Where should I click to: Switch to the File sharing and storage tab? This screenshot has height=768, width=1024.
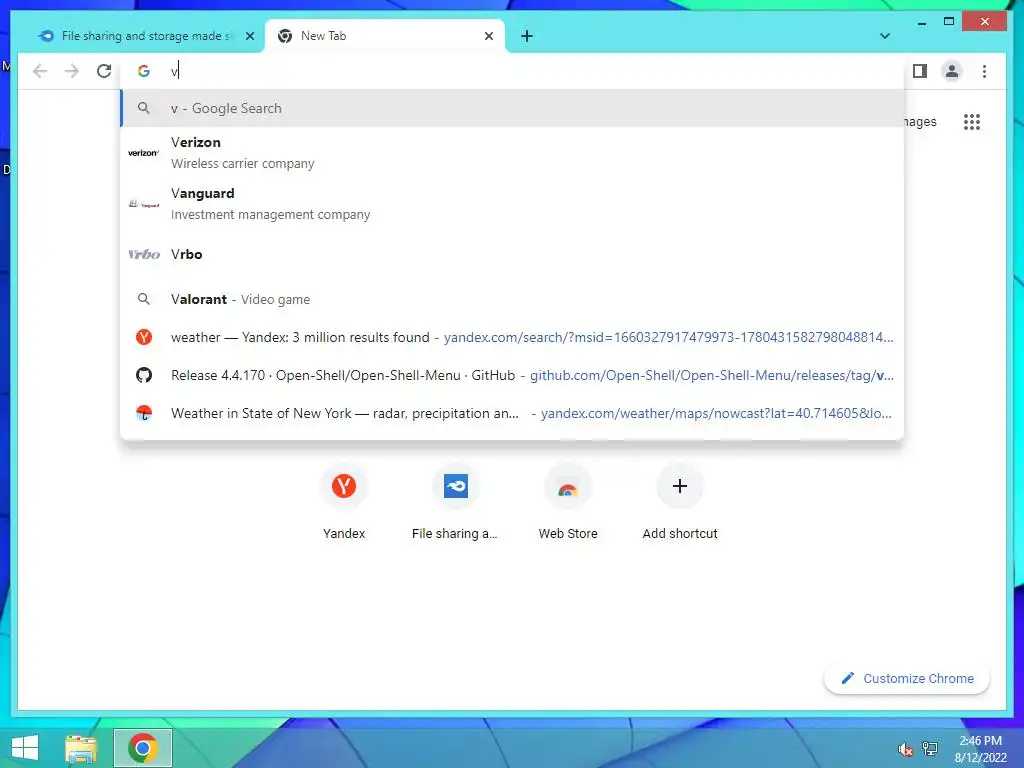144,36
